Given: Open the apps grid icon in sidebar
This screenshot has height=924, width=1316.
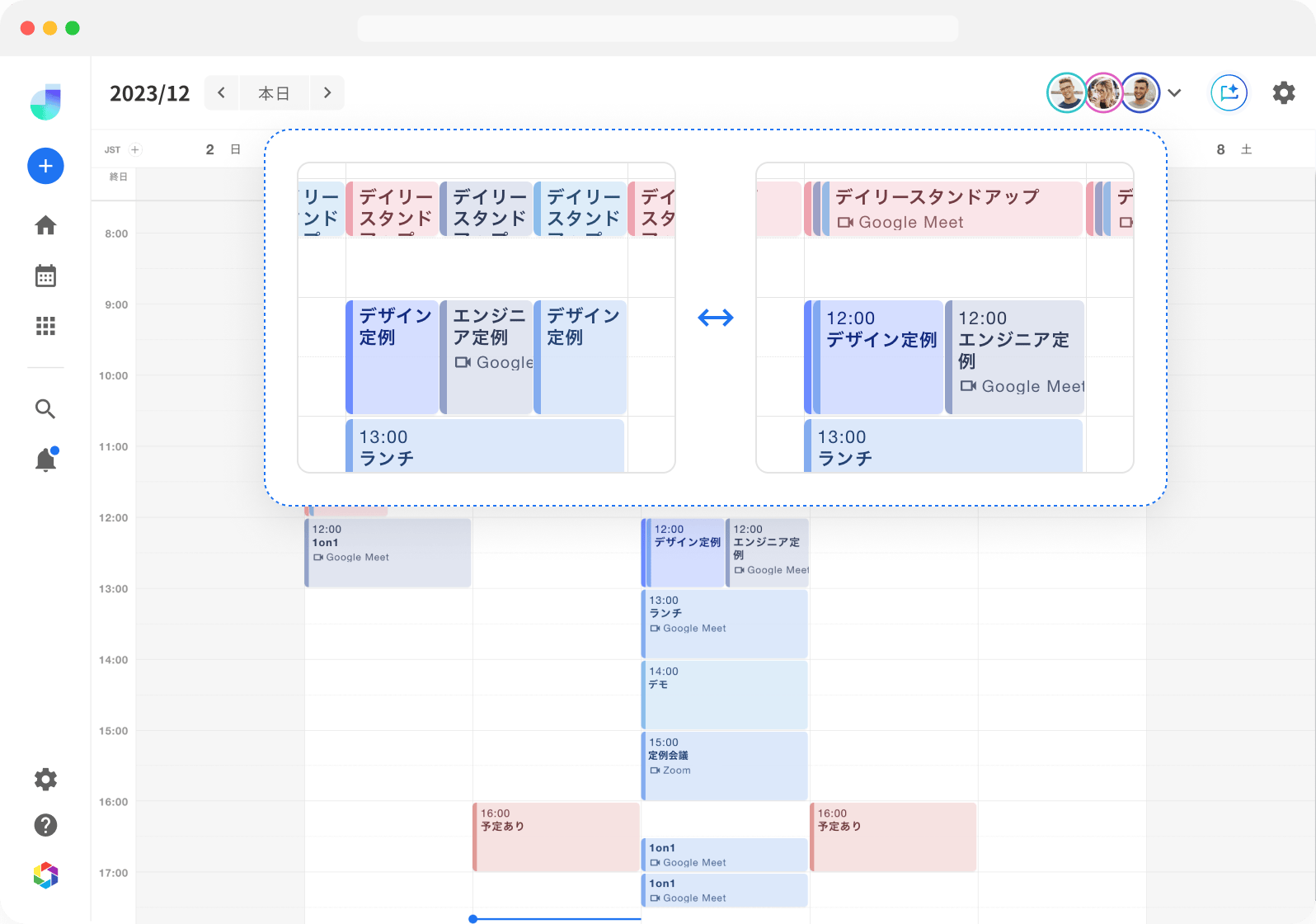Looking at the screenshot, I should coord(45,326).
